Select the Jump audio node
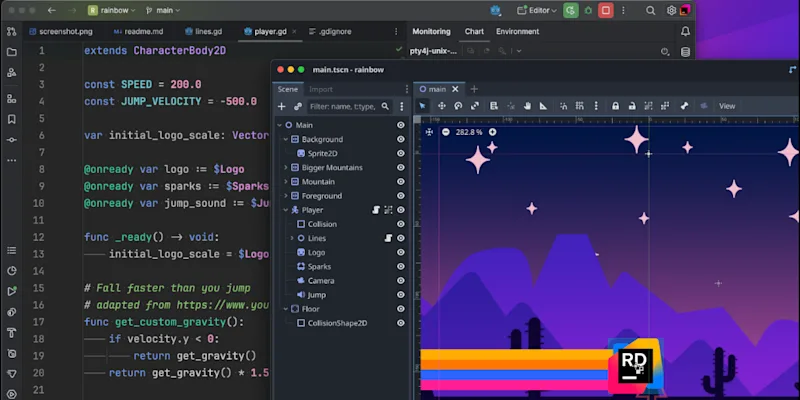Screen dimensions: 800x400 pos(316,295)
